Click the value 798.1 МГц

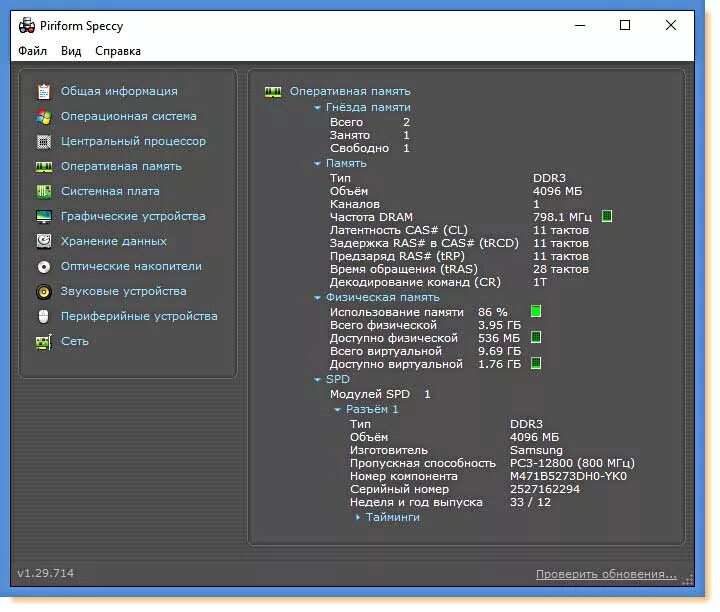point(562,217)
